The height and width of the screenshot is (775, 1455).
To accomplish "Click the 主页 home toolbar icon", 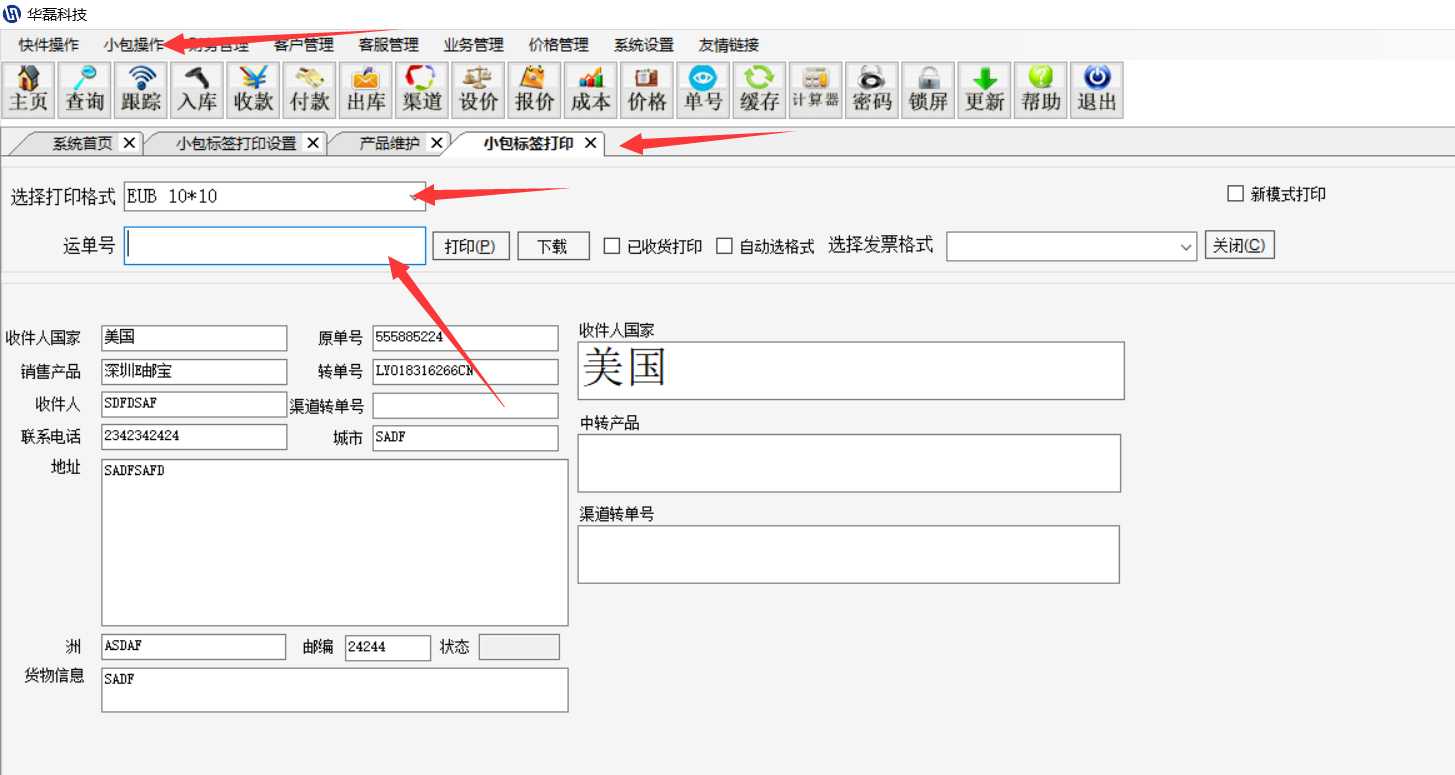I will pyautogui.click(x=29, y=90).
